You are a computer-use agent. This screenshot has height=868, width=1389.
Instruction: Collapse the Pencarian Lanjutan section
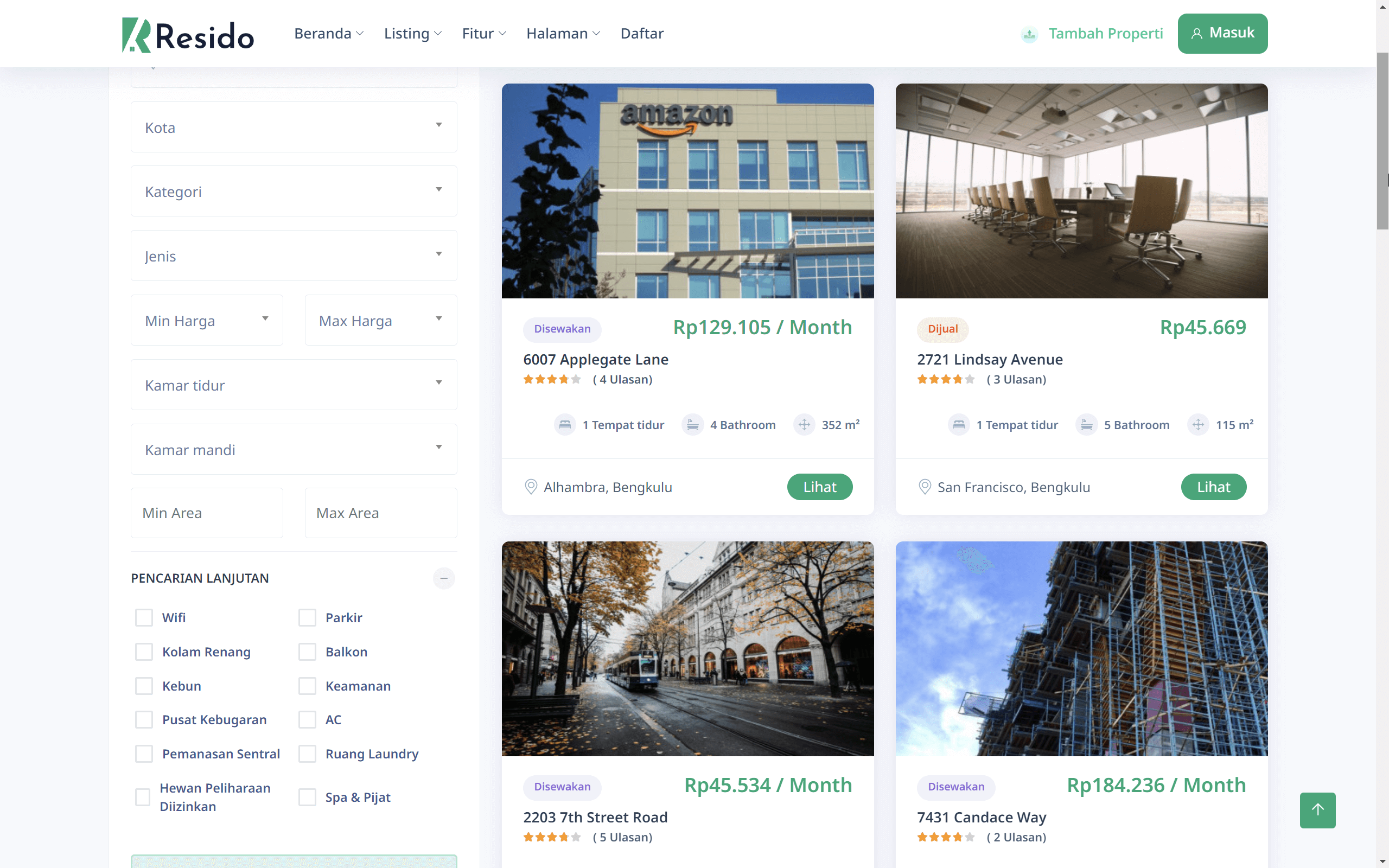pyautogui.click(x=444, y=578)
